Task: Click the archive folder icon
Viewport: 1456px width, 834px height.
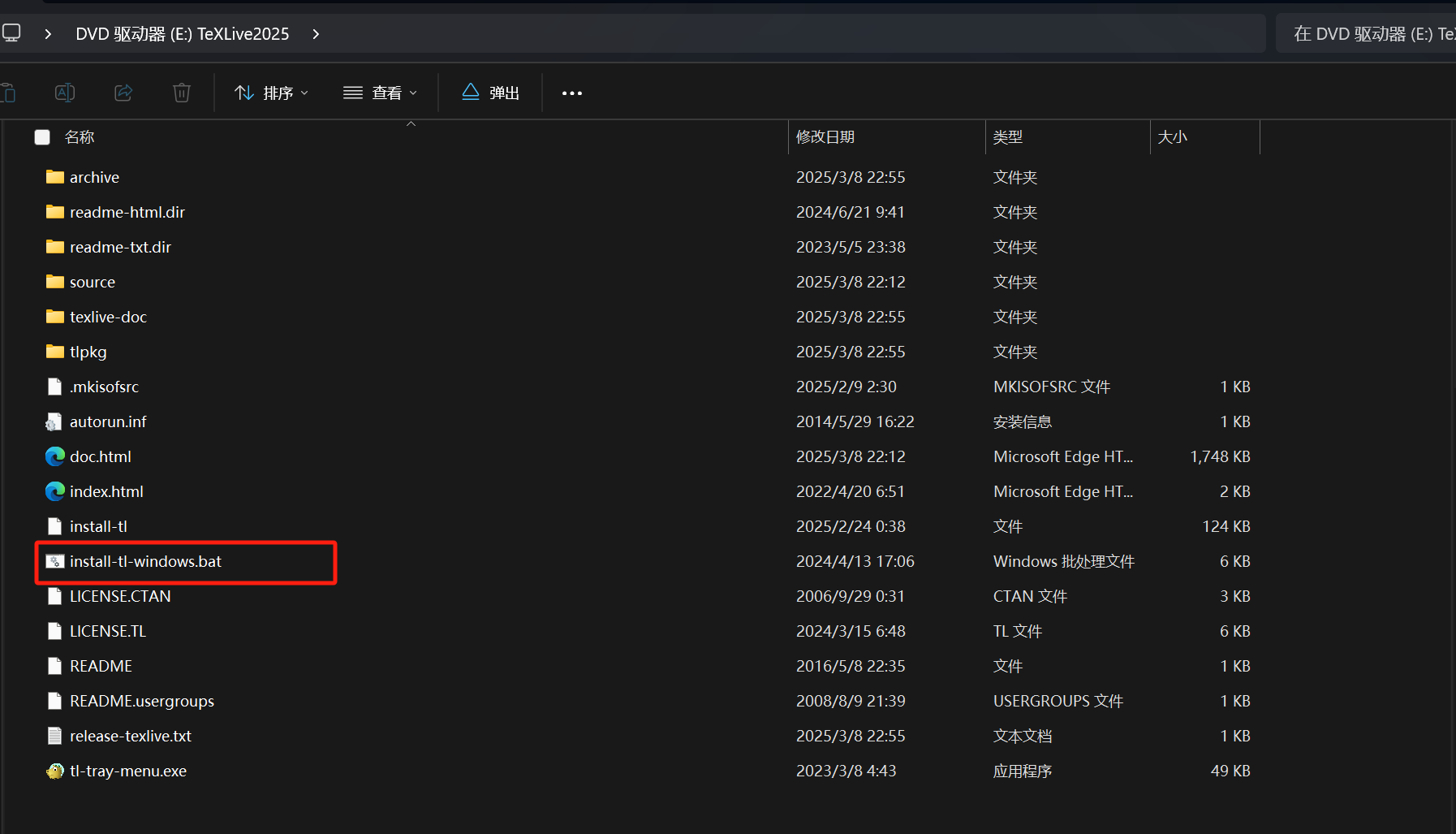Action: tap(55, 177)
